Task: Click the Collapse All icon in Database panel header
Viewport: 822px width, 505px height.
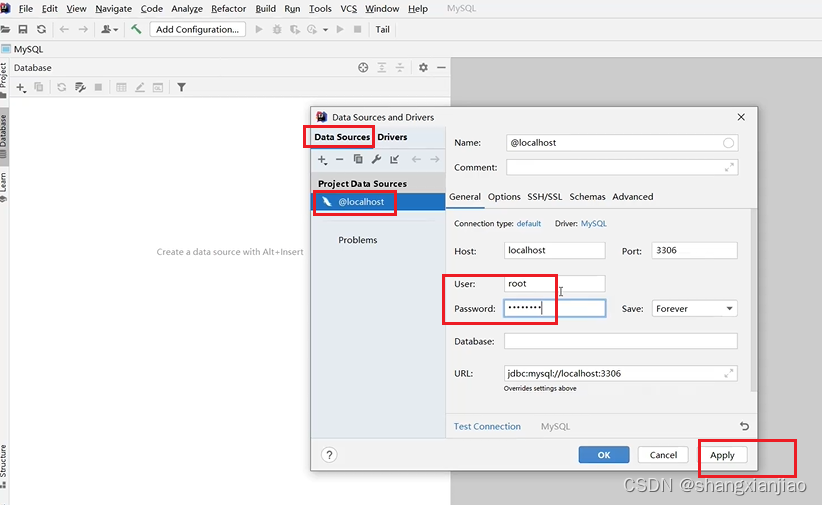Action: click(x=400, y=68)
